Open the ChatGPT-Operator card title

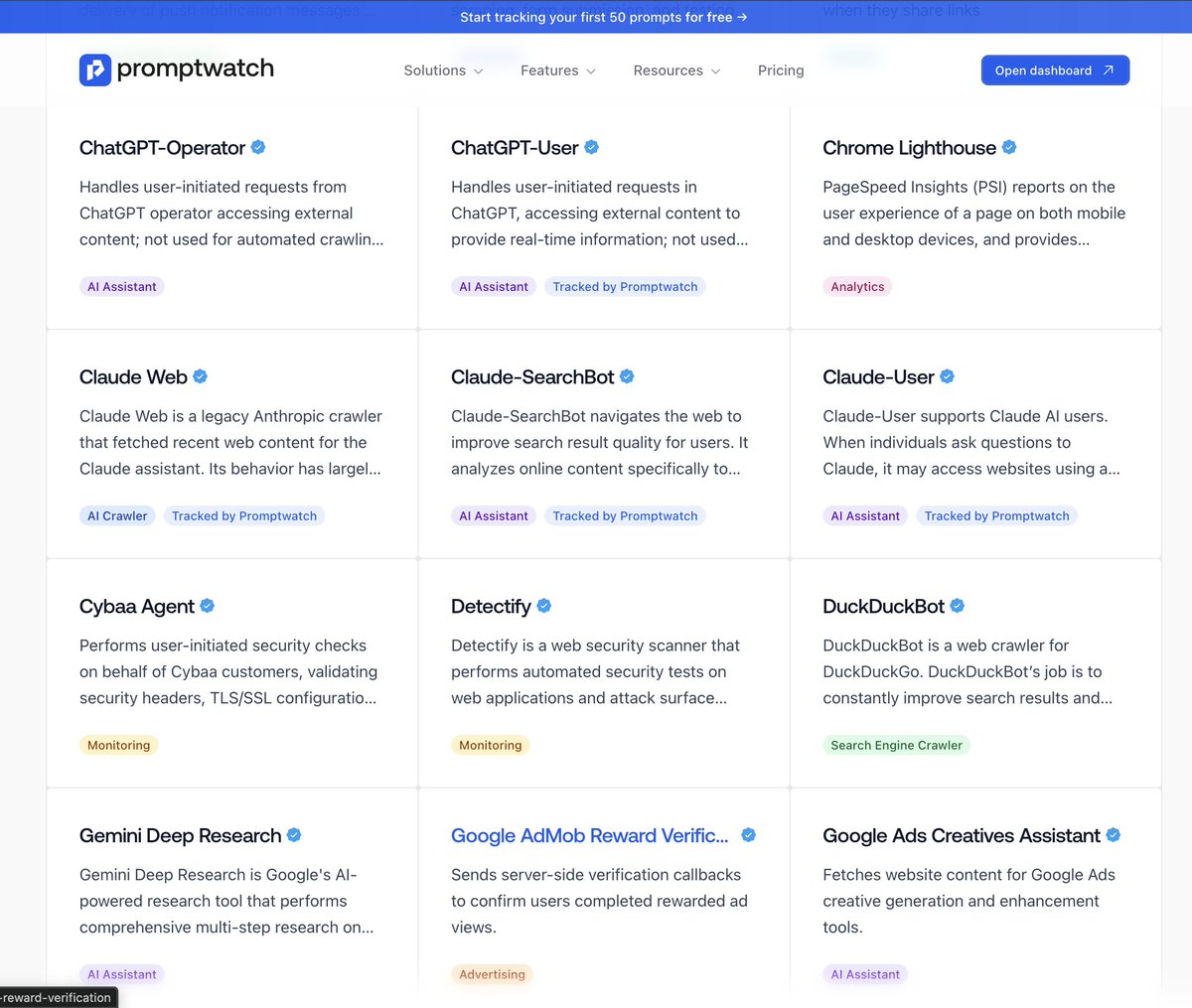pos(162,148)
